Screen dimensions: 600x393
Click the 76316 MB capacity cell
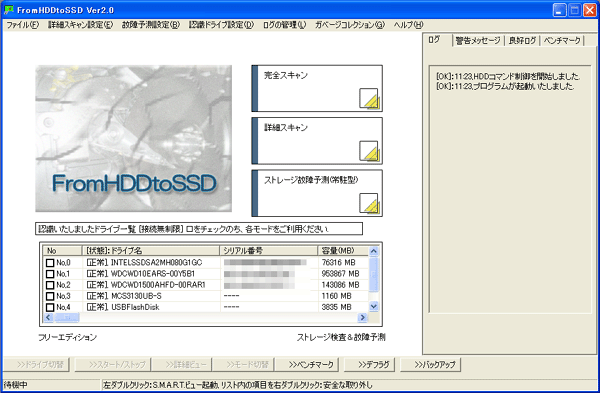(338, 263)
